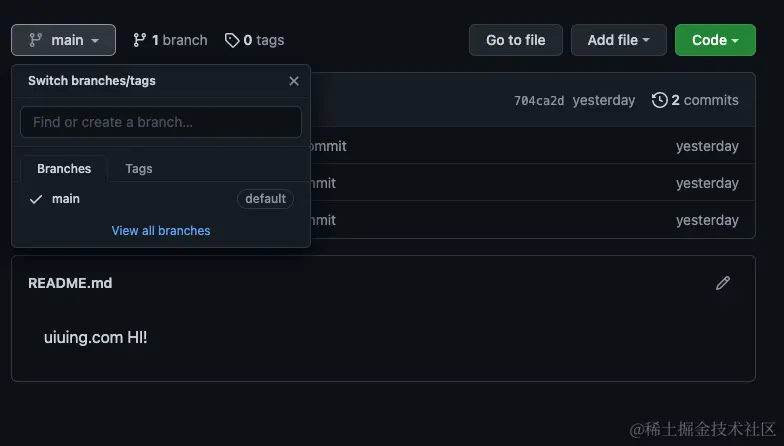
Task: Click the yesterday timestamp next to 704ca2d
Action: [x=604, y=100]
